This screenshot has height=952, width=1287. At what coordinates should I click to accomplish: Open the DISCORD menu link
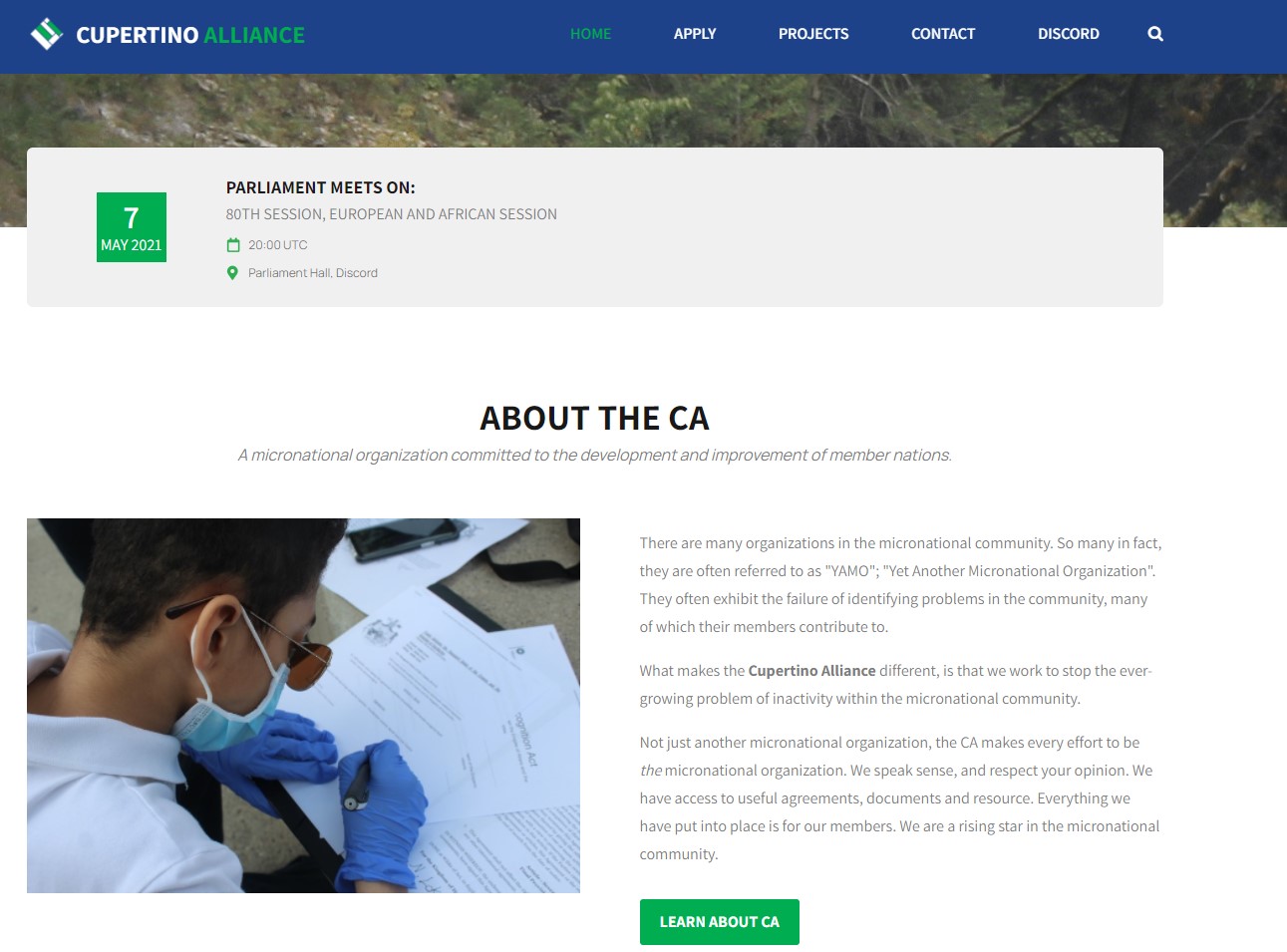point(1069,34)
